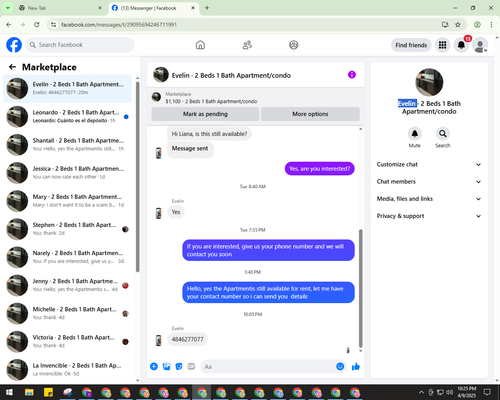
Task: Open Jessica conversation in the list
Action: click(x=67, y=173)
